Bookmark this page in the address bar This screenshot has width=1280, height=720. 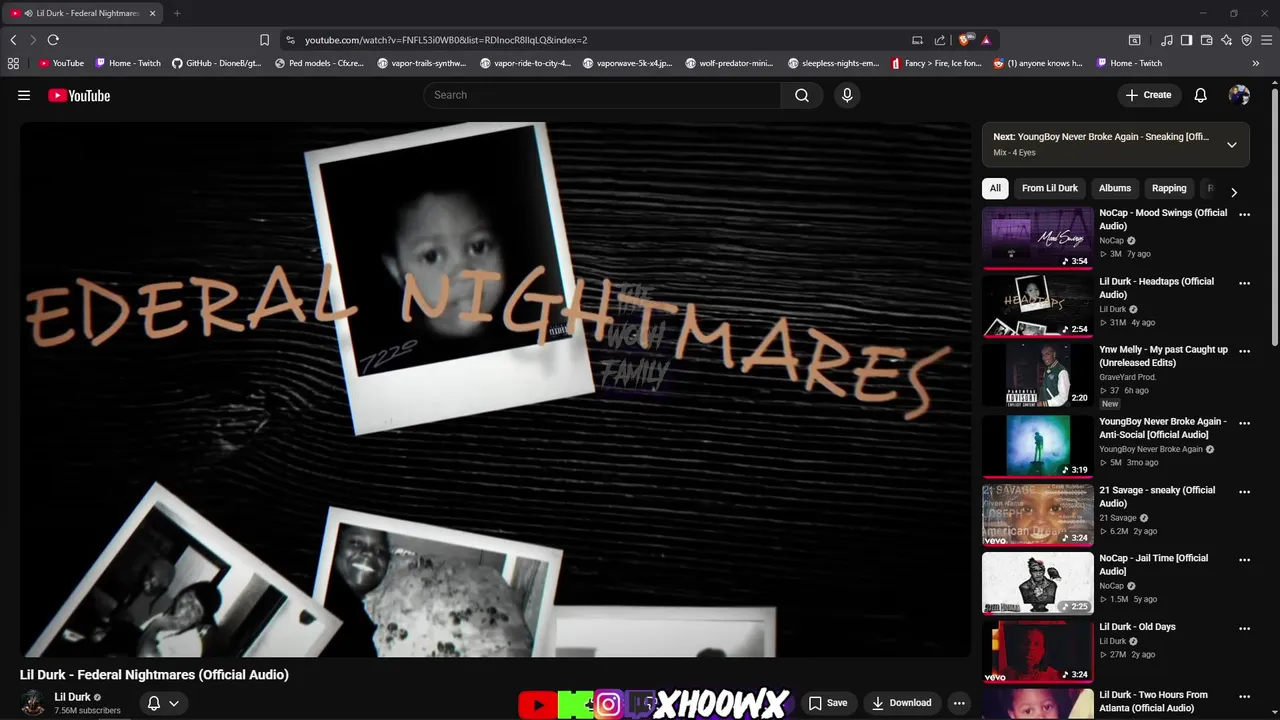[264, 40]
